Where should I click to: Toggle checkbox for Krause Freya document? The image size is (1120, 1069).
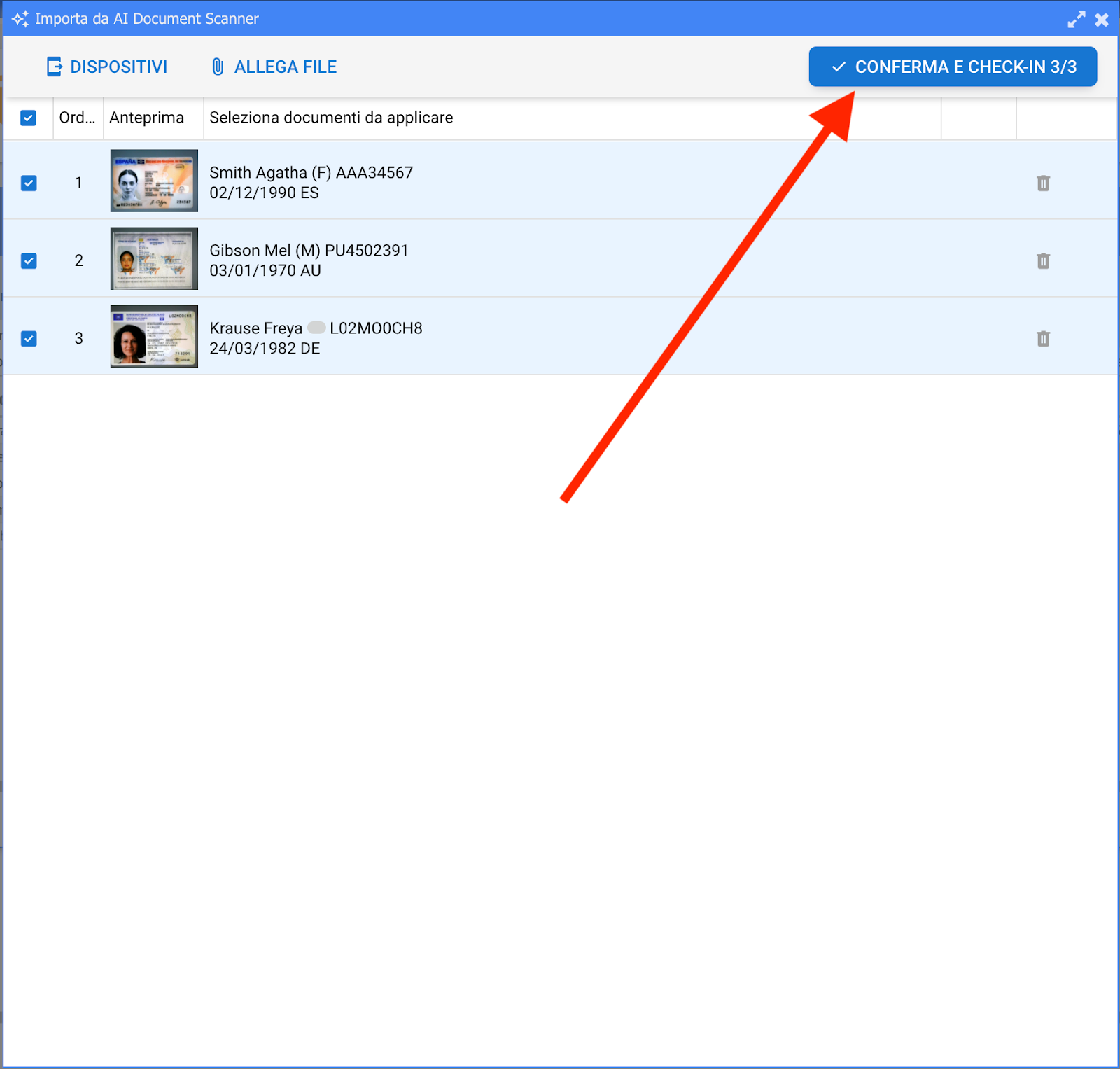29,339
